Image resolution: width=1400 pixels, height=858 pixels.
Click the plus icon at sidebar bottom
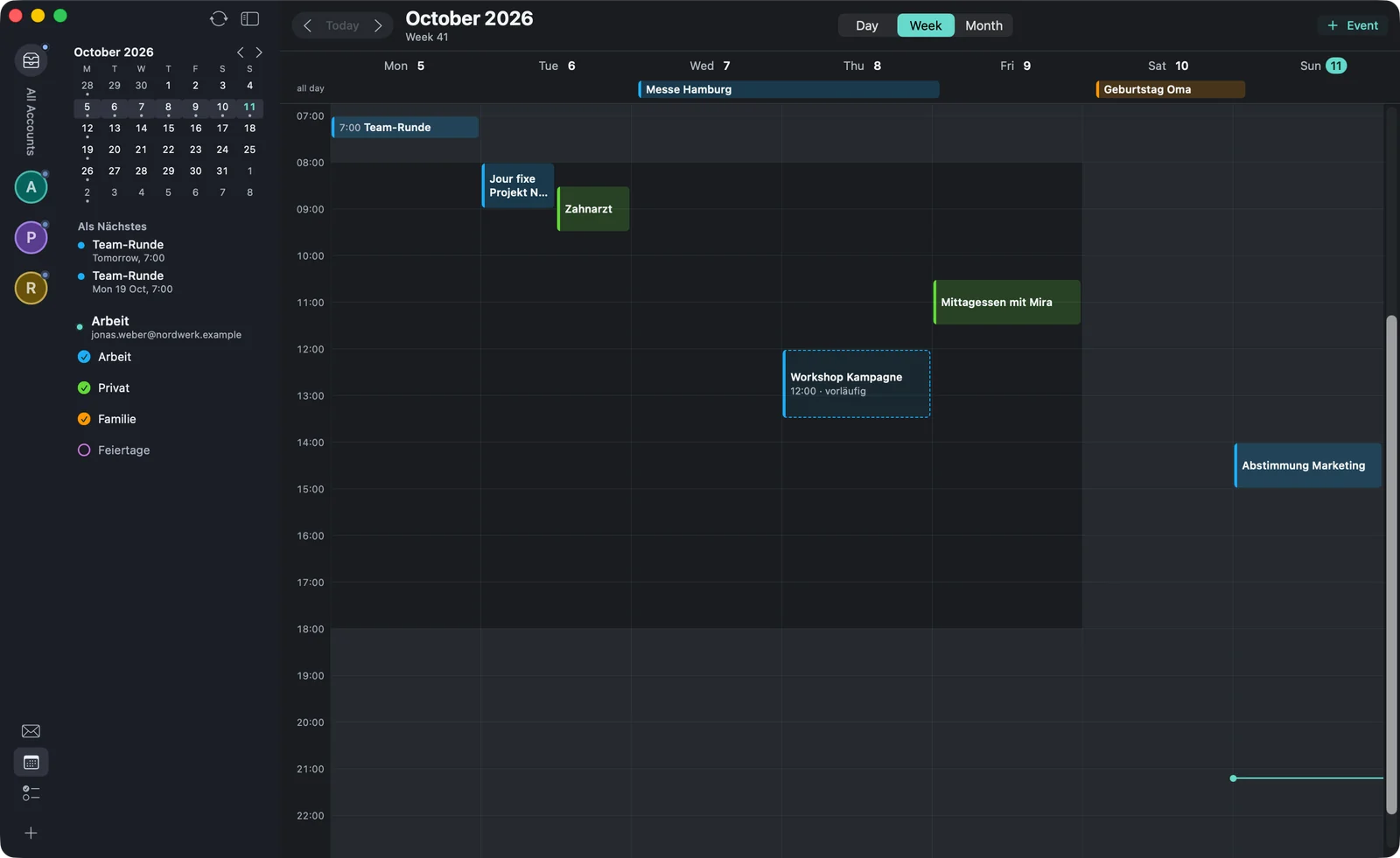pyautogui.click(x=31, y=834)
